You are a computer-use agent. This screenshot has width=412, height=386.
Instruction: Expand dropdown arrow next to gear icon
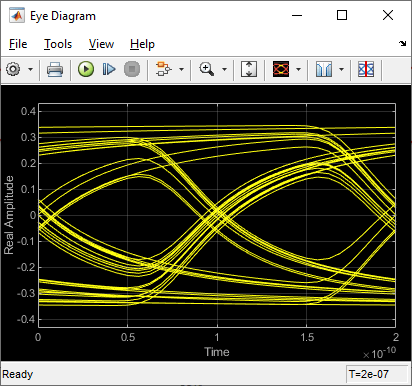[30, 69]
